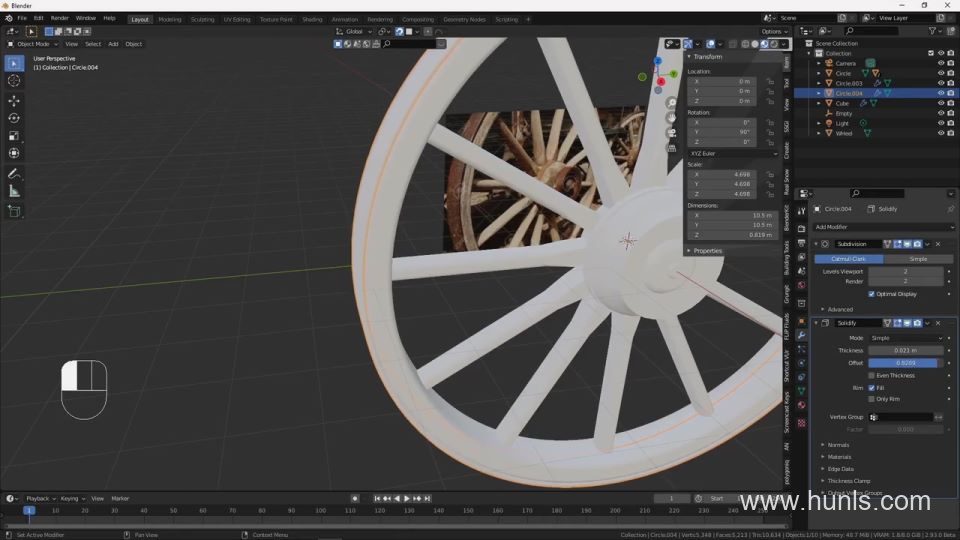Select the Select Box tool
The width and height of the screenshot is (960, 540).
pos(14,63)
